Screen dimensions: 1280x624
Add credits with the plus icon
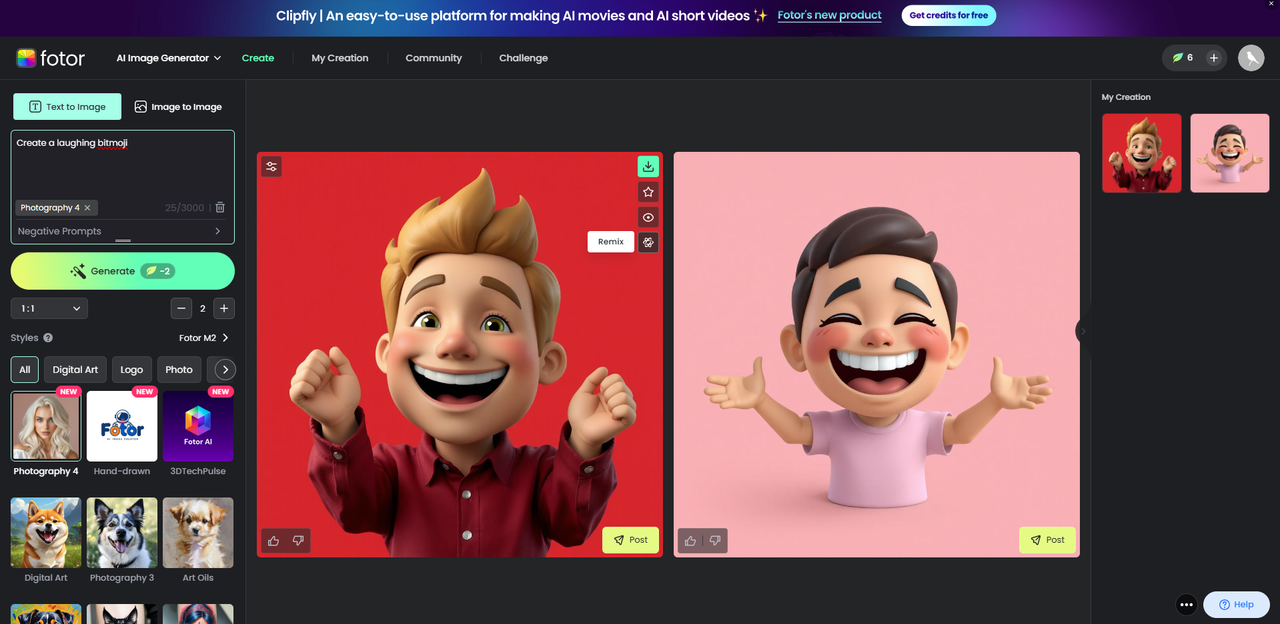pos(1214,58)
